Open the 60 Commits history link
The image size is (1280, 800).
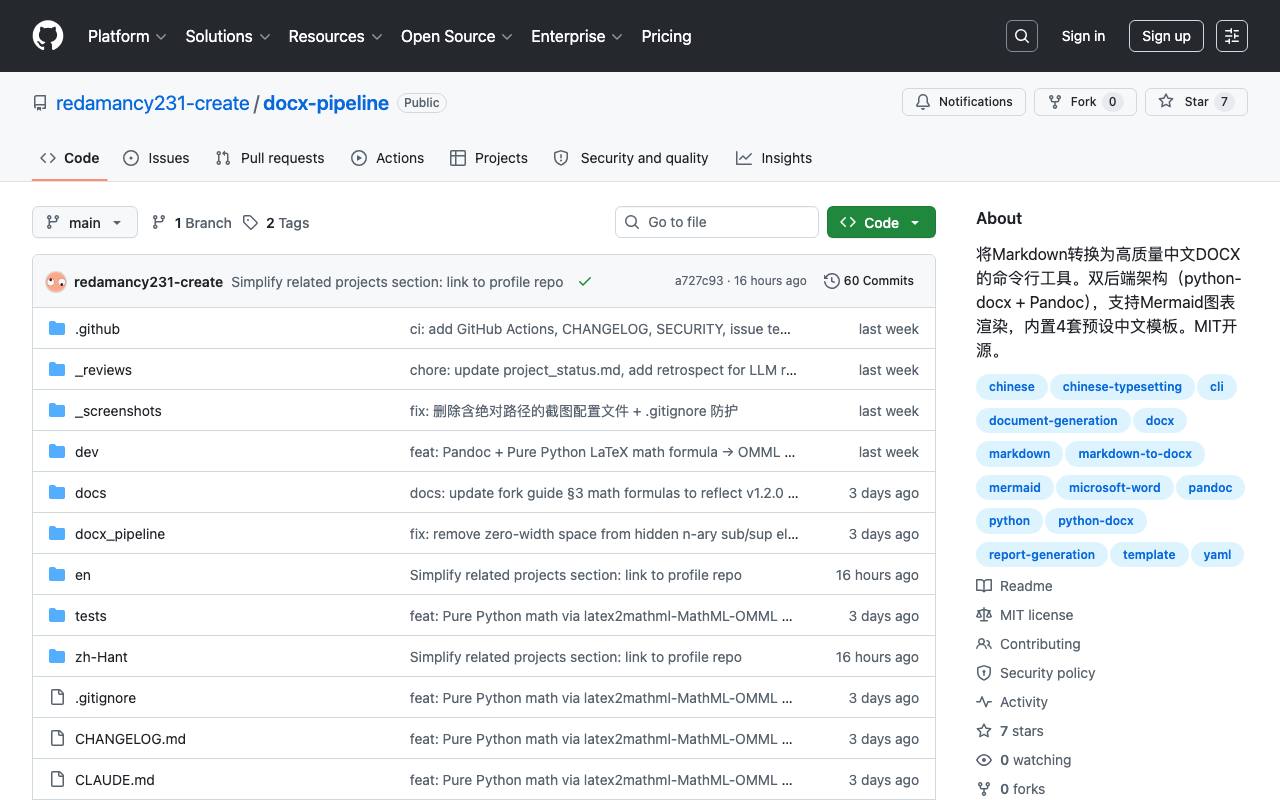pyautogui.click(x=869, y=281)
